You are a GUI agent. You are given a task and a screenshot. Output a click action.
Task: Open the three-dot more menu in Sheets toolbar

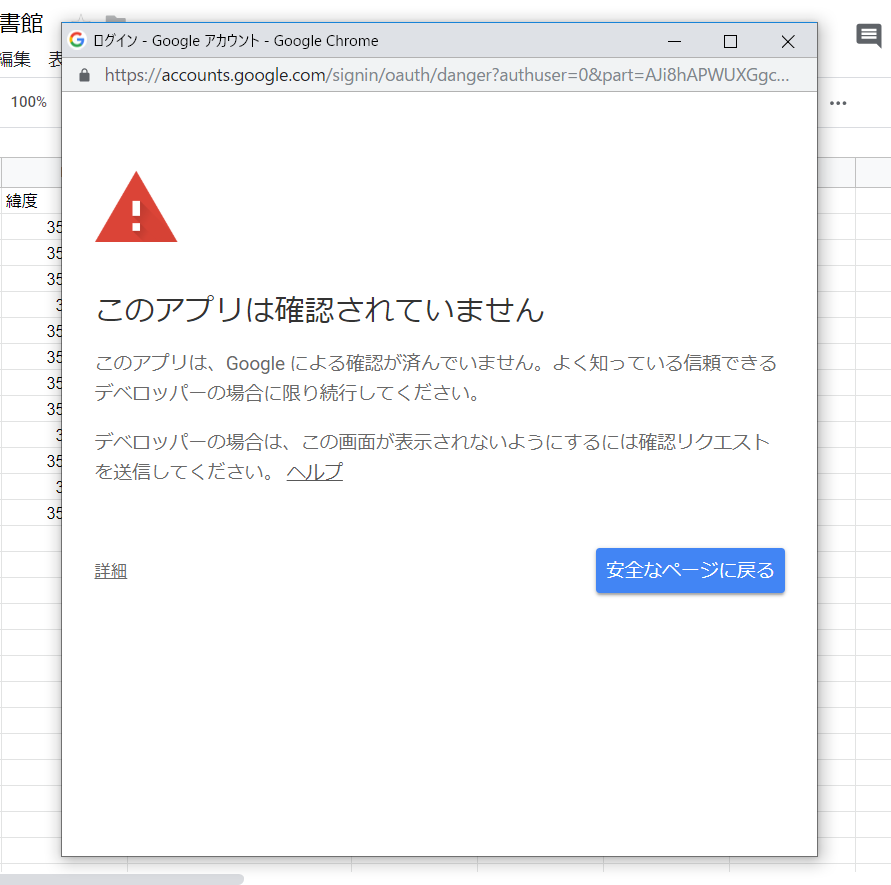click(x=838, y=103)
